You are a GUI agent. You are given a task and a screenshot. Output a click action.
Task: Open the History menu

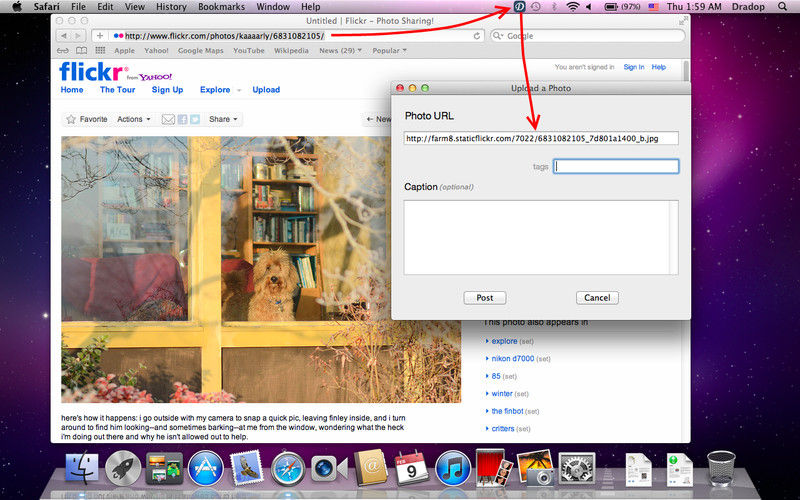(x=171, y=7)
